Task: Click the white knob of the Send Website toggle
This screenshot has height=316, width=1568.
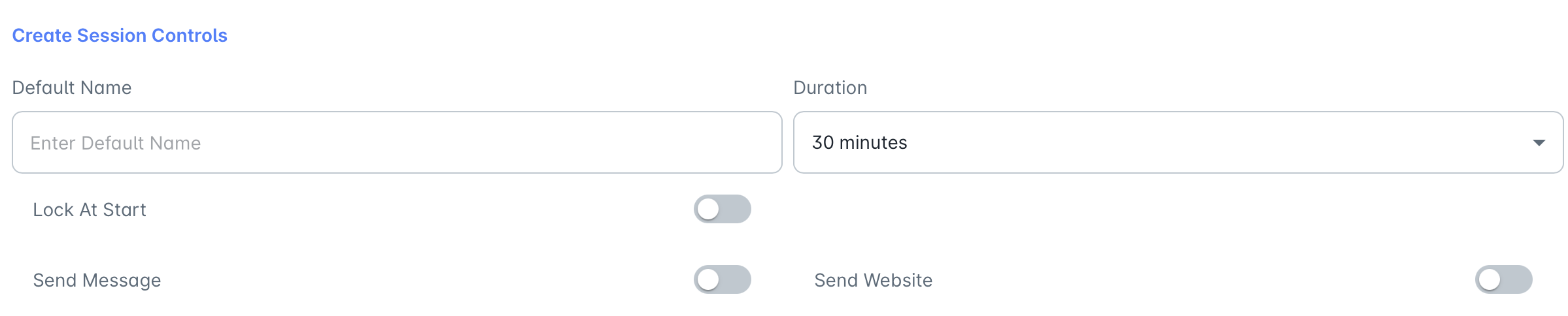Action: point(1490,279)
